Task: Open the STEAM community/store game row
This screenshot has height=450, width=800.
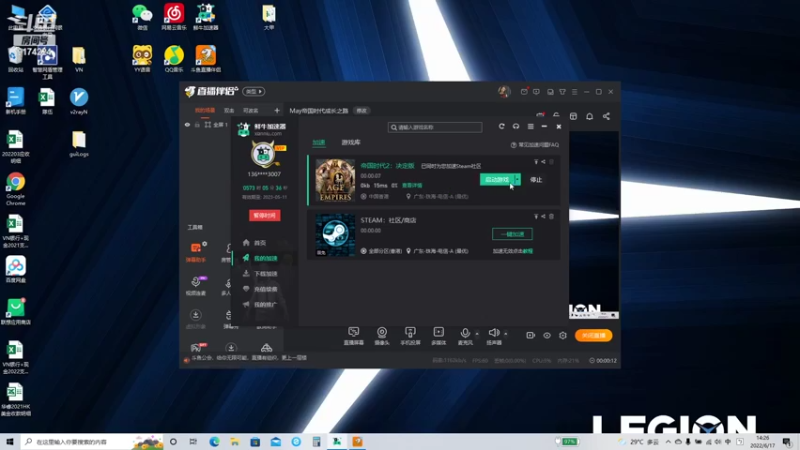Action: pos(434,235)
